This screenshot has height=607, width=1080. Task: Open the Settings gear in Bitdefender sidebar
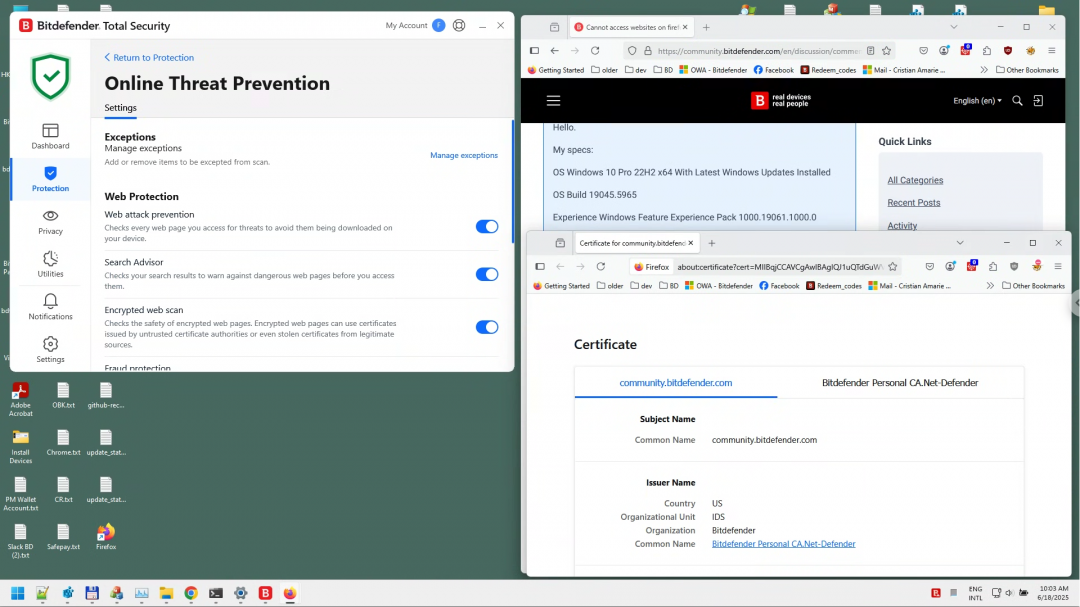[x=50, y=349]
